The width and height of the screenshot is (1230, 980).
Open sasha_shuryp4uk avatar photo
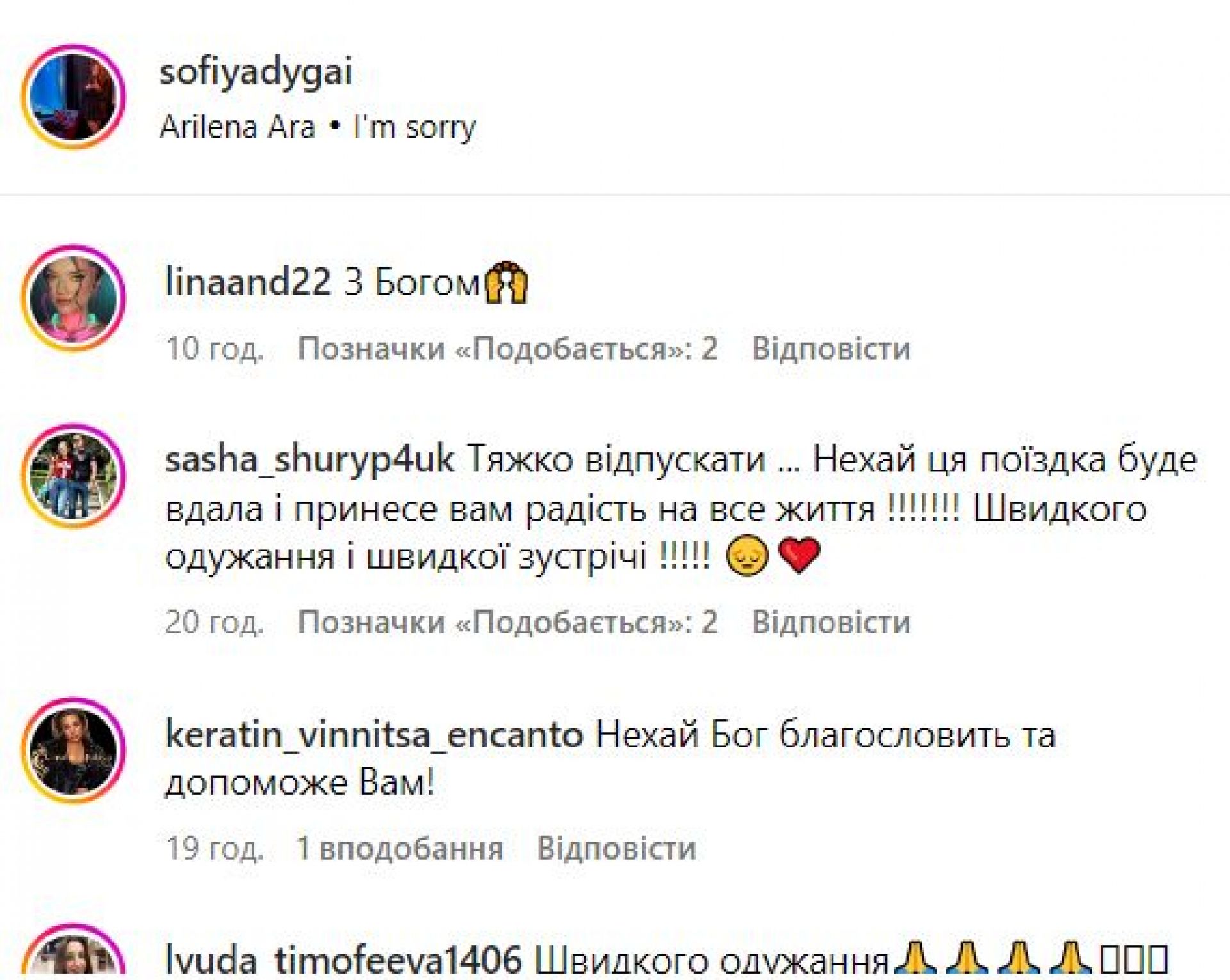74,476
